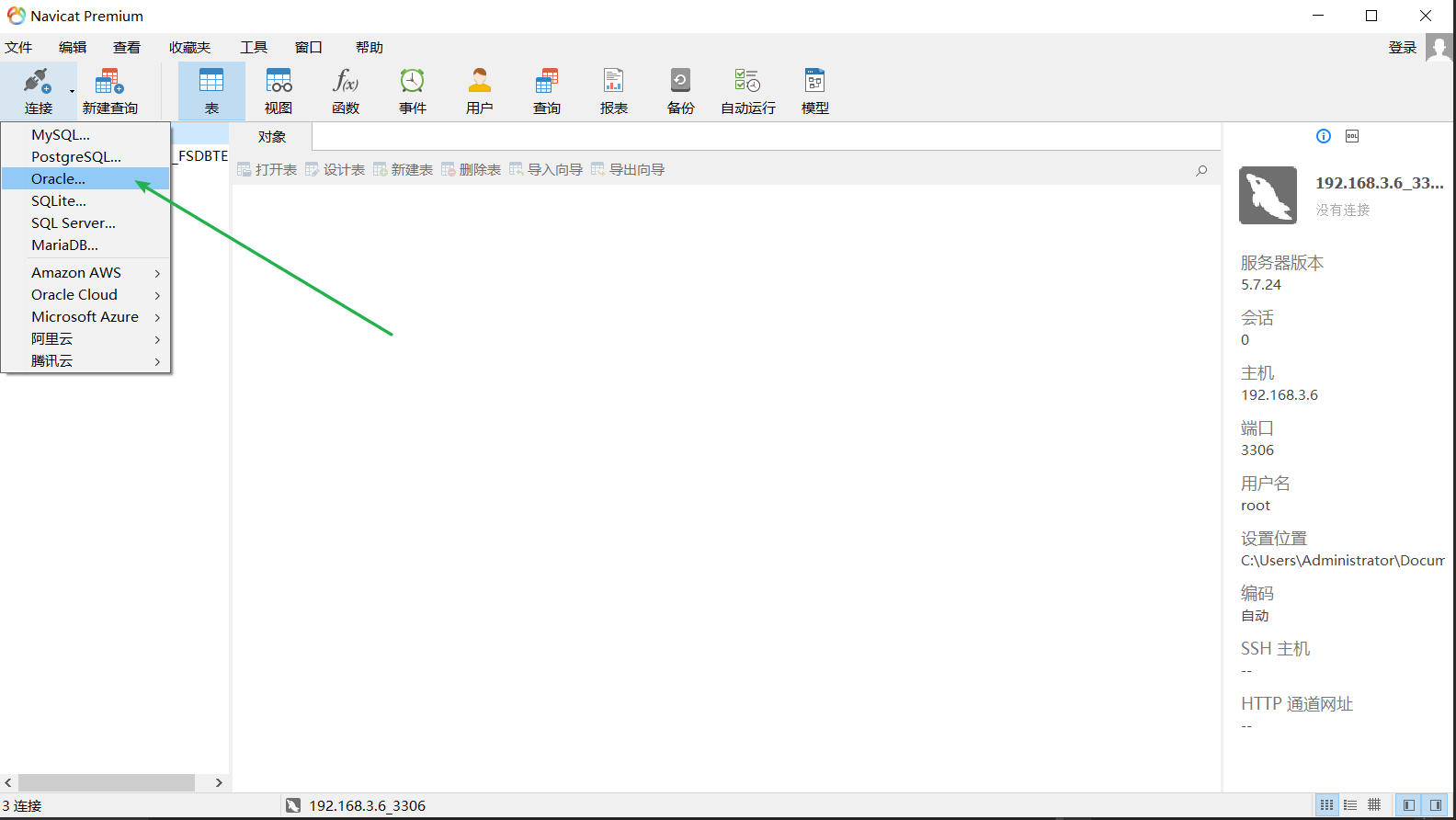1456x820 pixels.
Task: Click the Connection (连接) toolbar icon
Action: click(x=38, y=91)
